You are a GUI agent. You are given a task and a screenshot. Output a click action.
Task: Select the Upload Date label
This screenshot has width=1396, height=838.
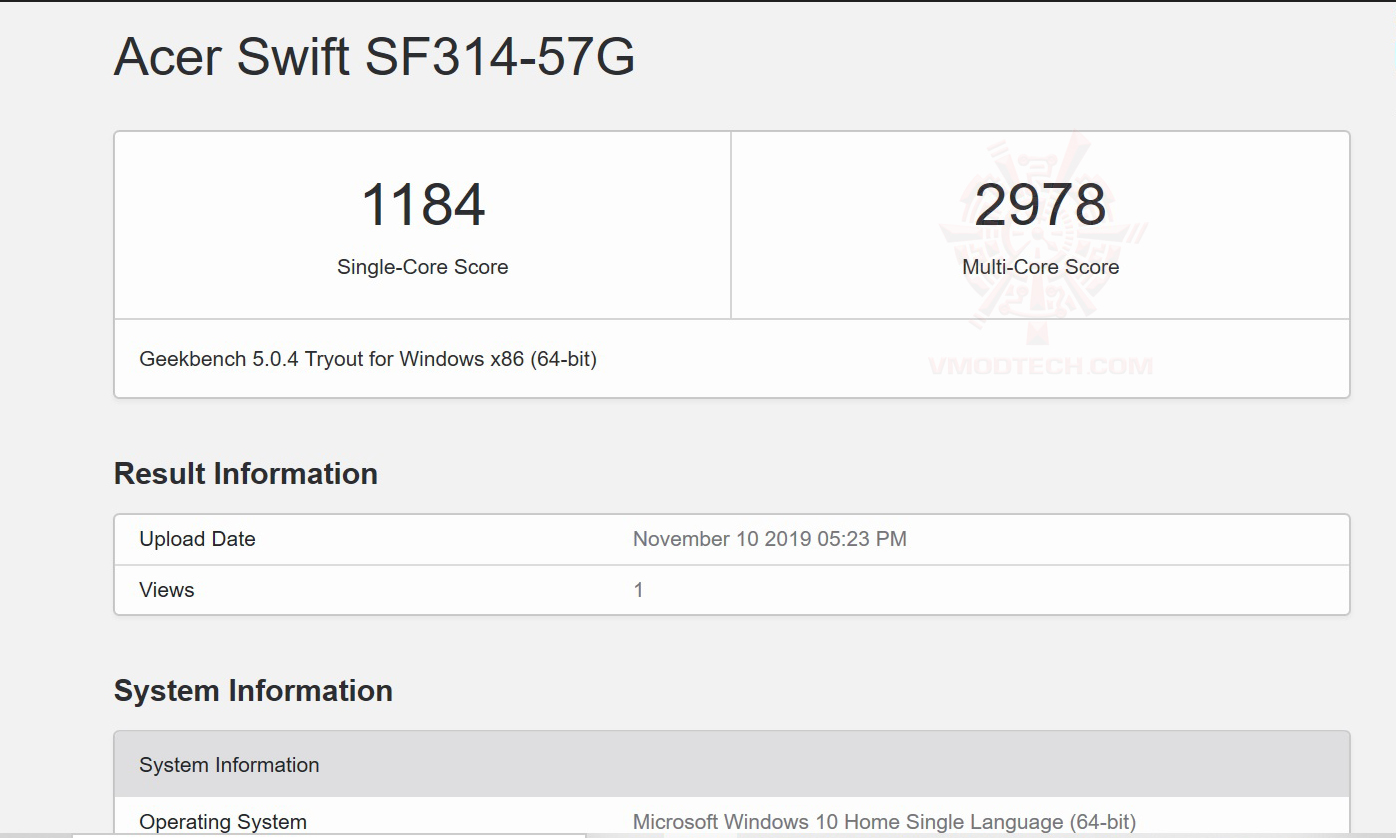(x=197, y=539)
